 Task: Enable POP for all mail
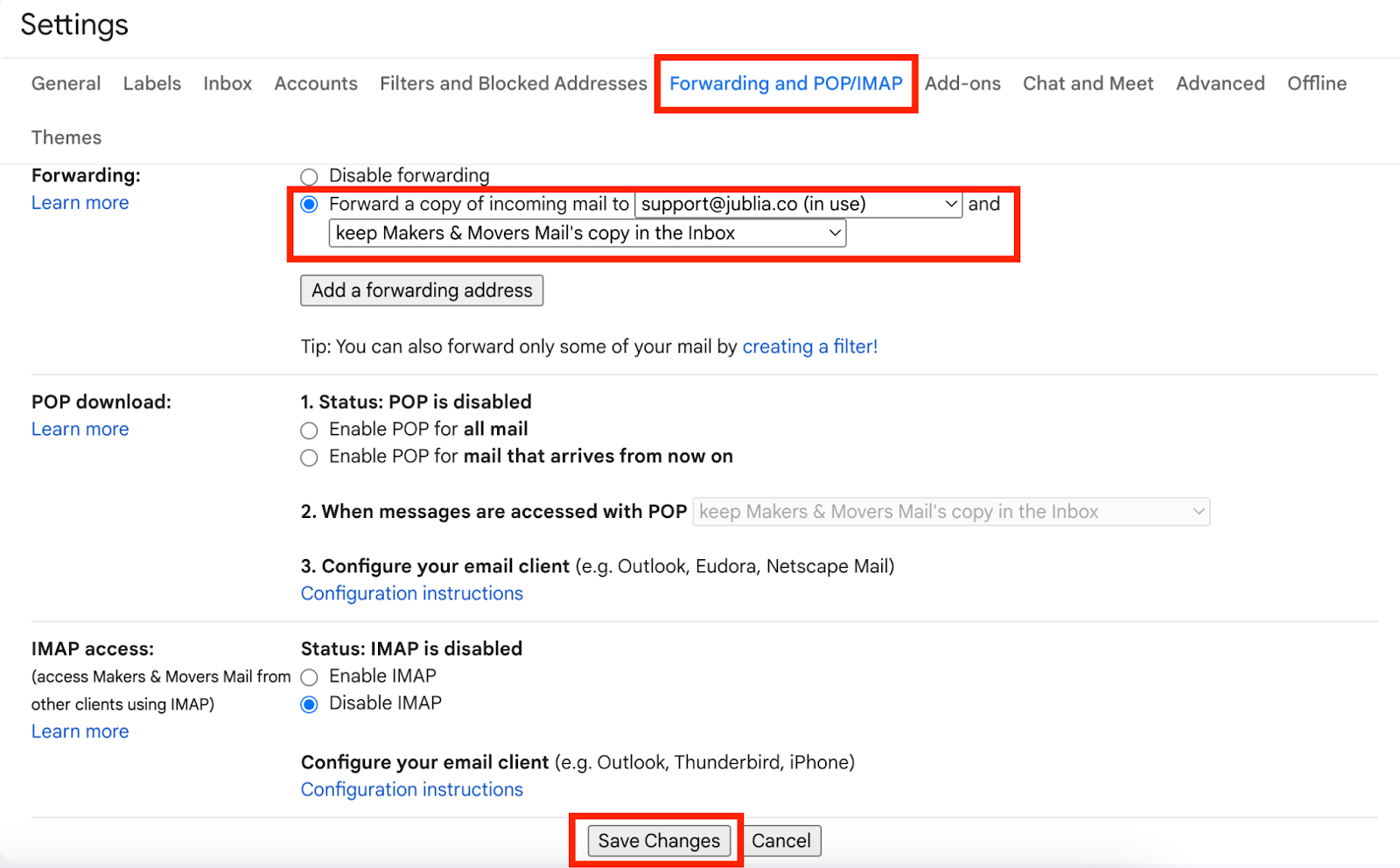coord(309,430)
